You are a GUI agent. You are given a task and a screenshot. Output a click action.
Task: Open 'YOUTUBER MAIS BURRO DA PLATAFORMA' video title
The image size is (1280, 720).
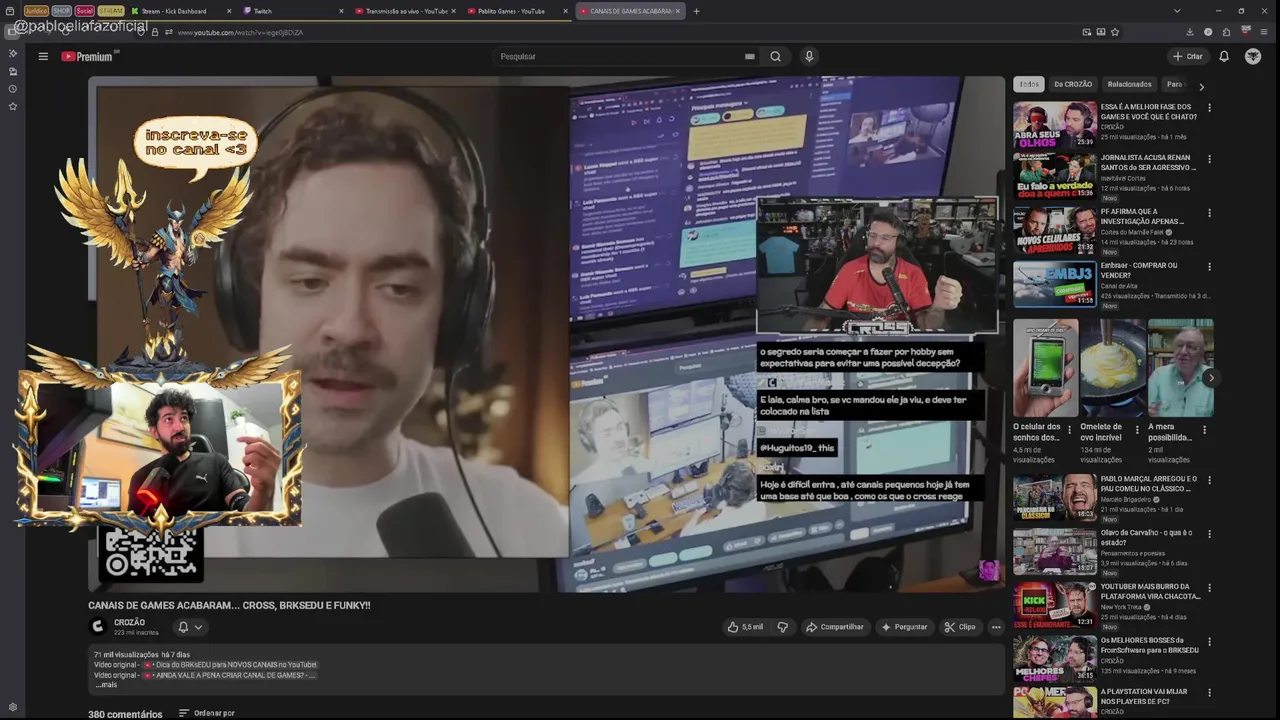pyautogui.click(x=1150, y=591)
